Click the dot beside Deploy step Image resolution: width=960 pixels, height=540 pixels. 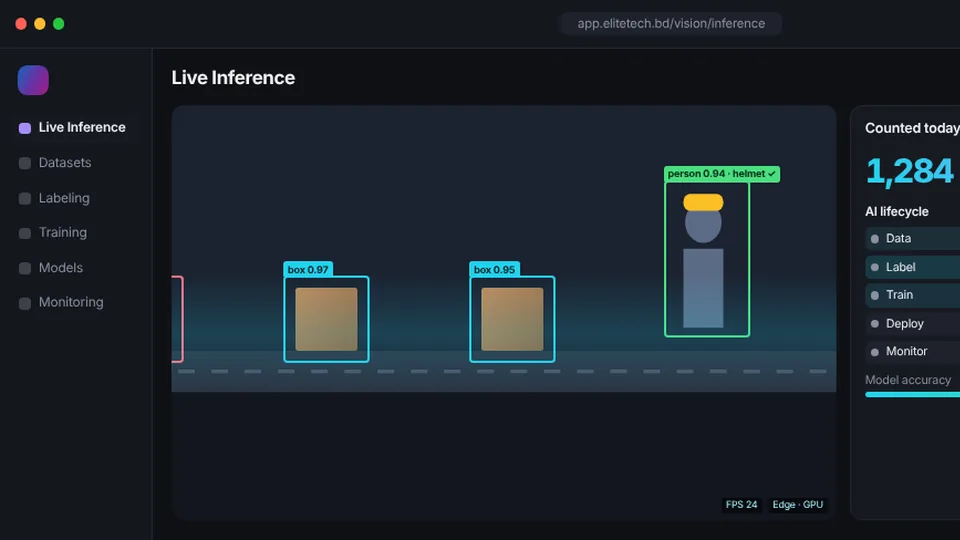coord(875,324)
